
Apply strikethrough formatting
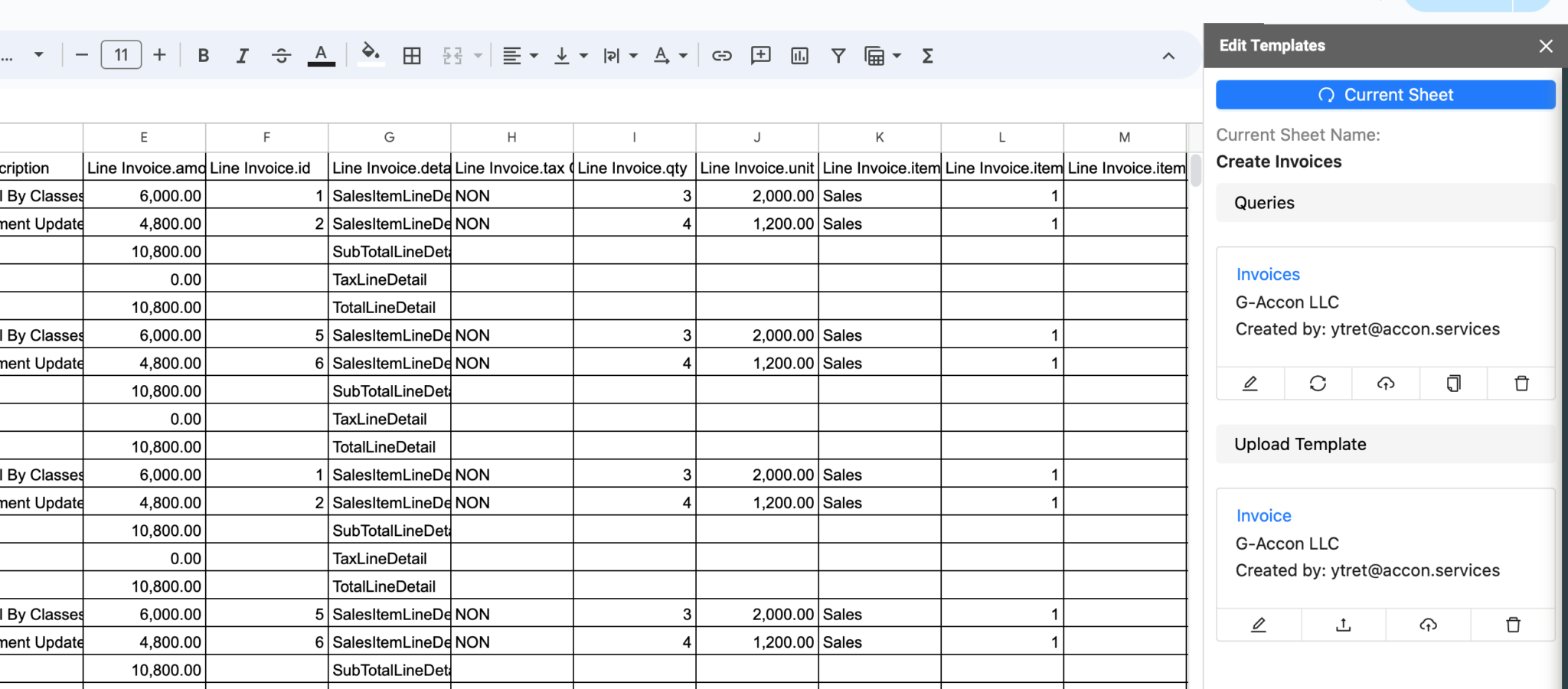point(281,55)
